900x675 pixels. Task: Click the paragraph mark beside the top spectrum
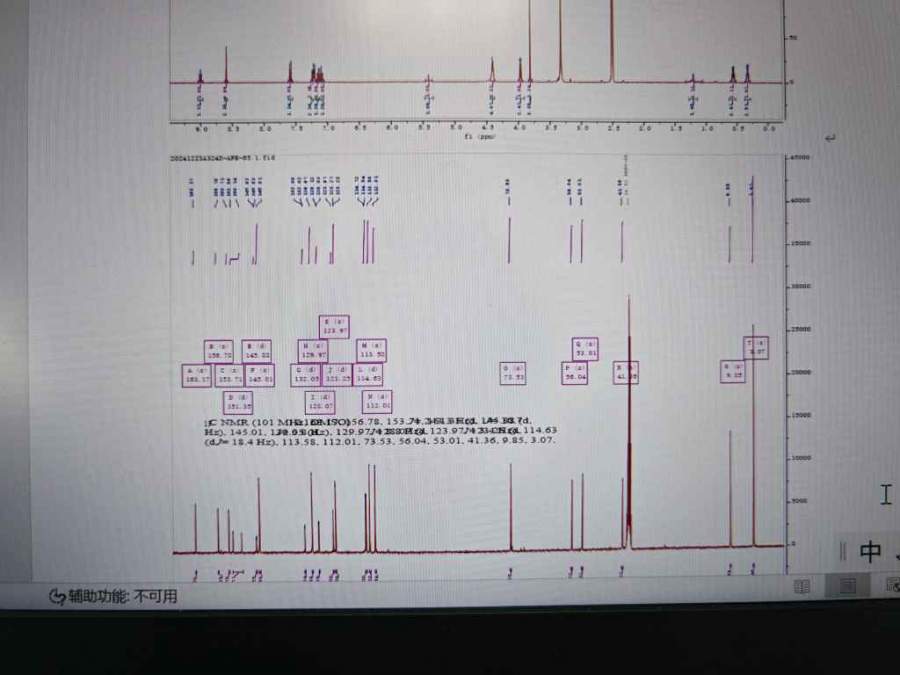tap(830, 138)
